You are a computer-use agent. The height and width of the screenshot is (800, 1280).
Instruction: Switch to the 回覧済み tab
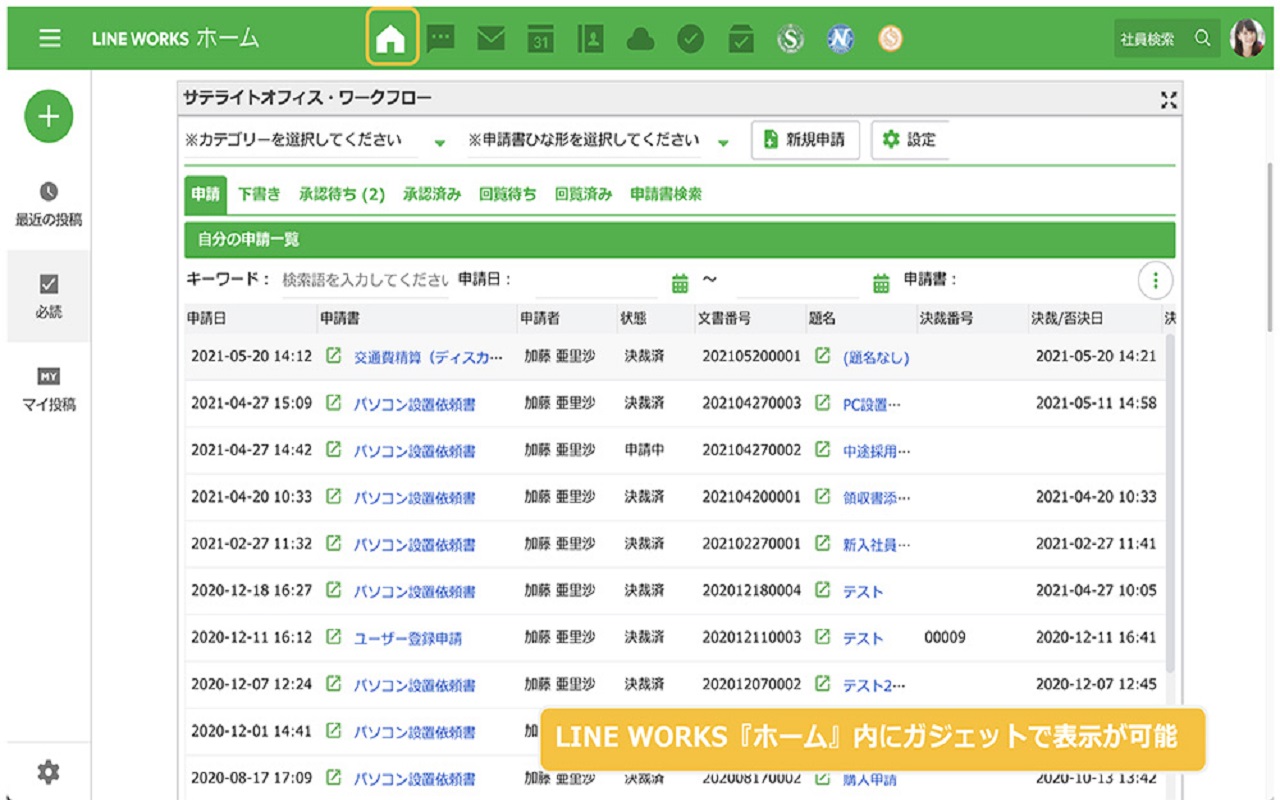tap(584, 195)
